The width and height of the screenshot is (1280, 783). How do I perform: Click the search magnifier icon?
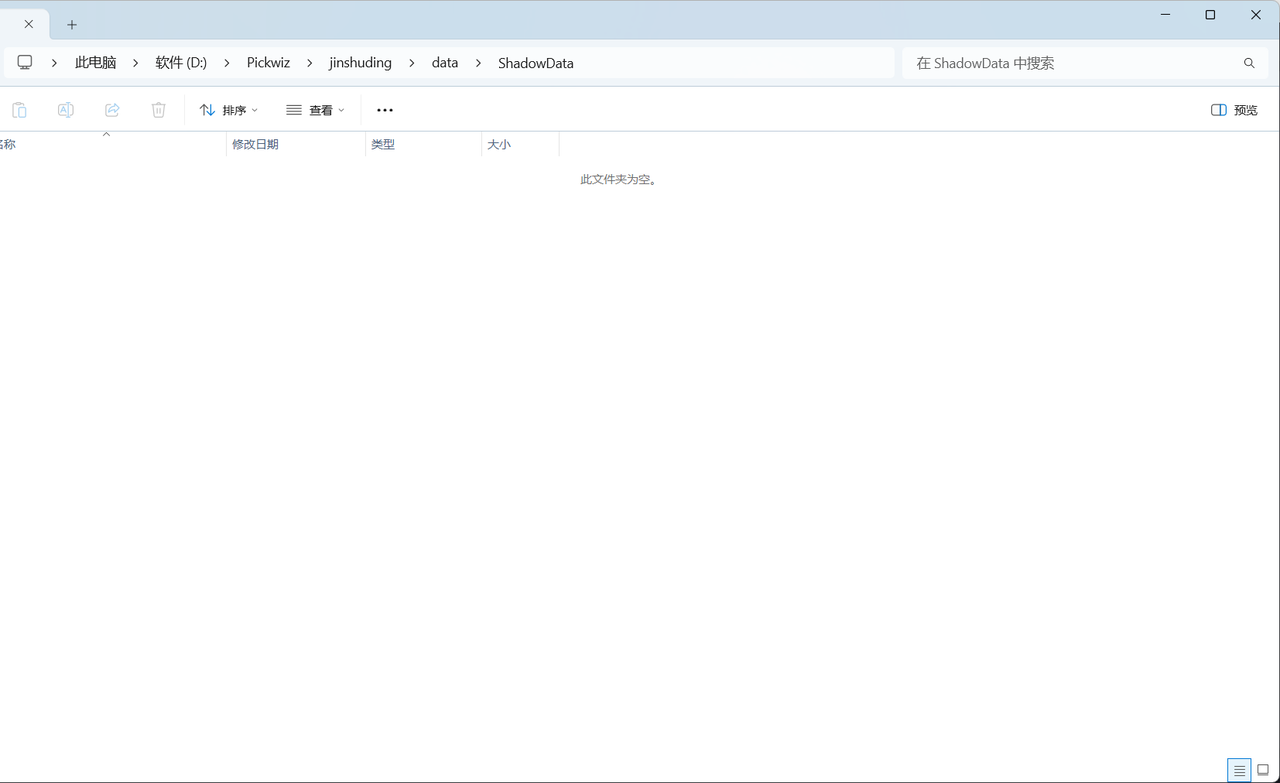click(1249, 63)
